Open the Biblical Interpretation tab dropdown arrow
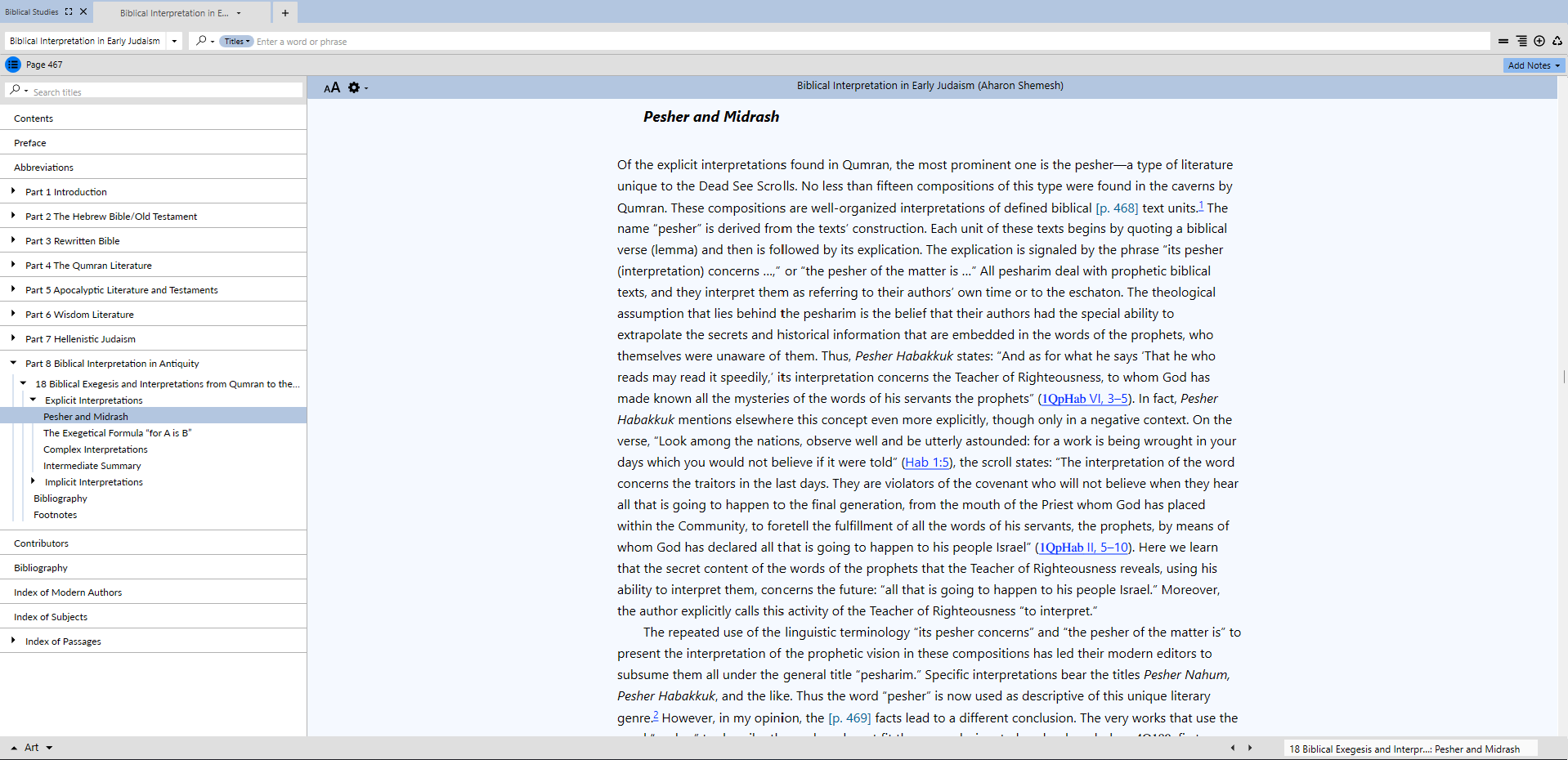 [x=239, y=13]
